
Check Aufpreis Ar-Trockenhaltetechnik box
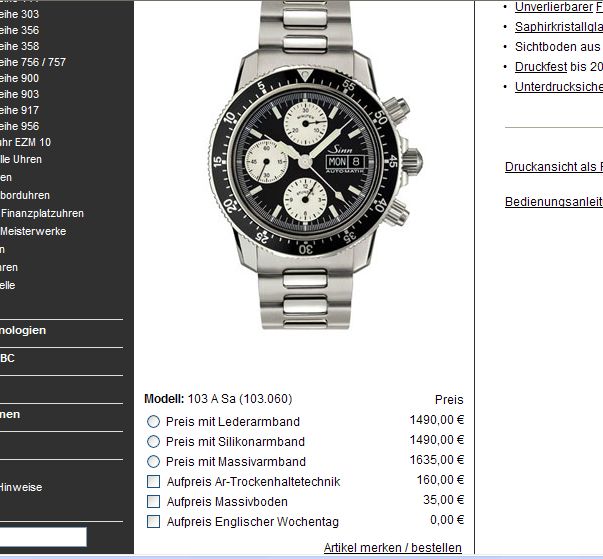point(153,481)
